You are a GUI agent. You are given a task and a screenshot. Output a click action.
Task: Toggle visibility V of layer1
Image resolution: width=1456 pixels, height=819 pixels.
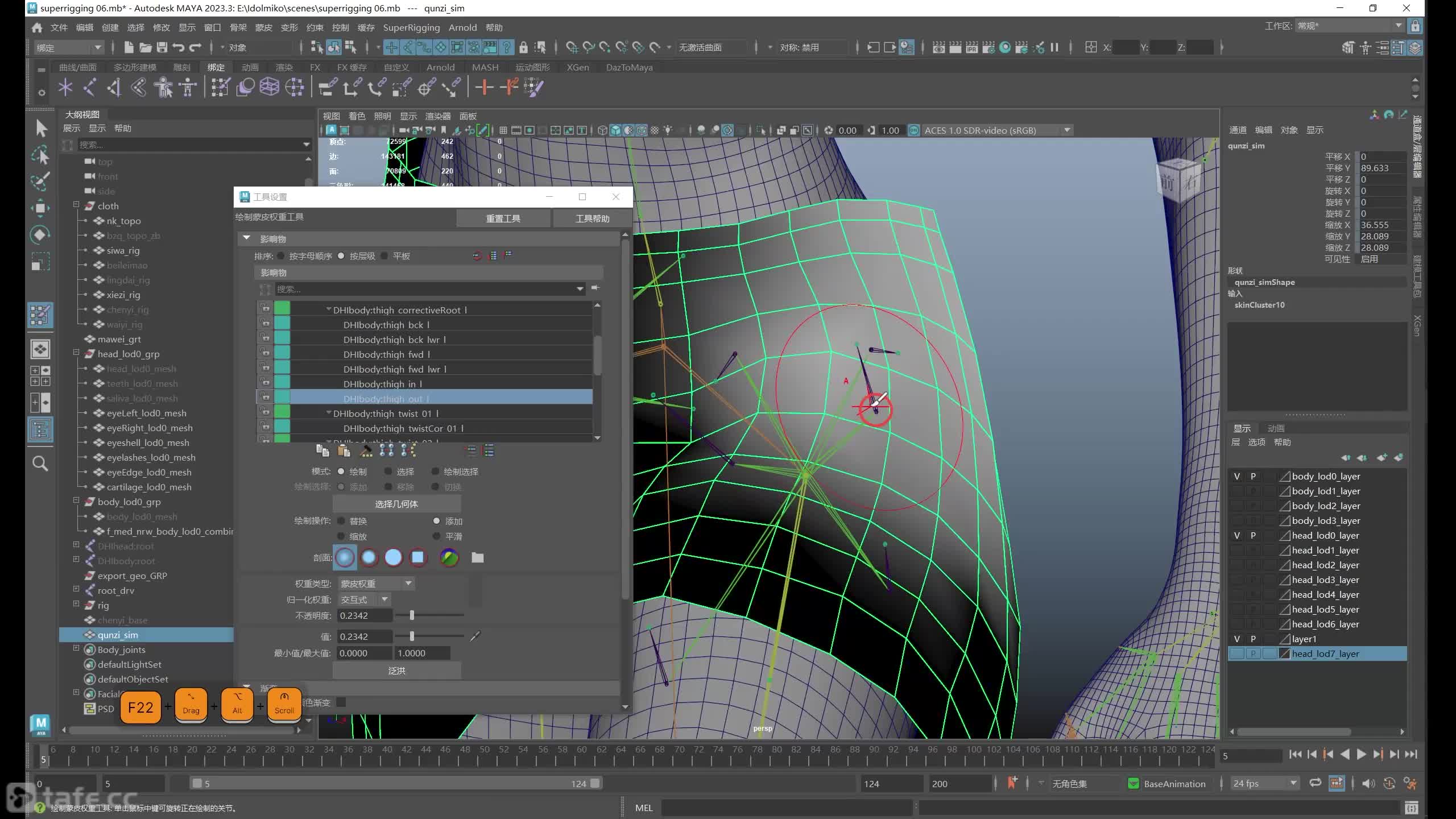click(x=1237, y=639)
